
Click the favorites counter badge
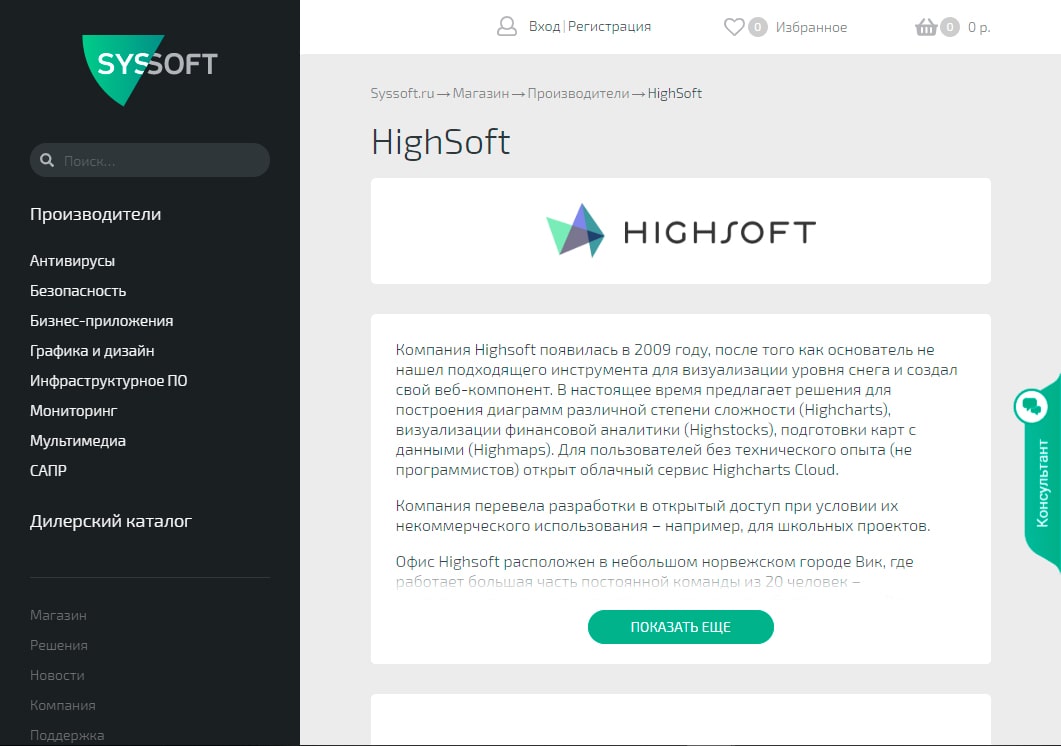[x=757, y=27]
